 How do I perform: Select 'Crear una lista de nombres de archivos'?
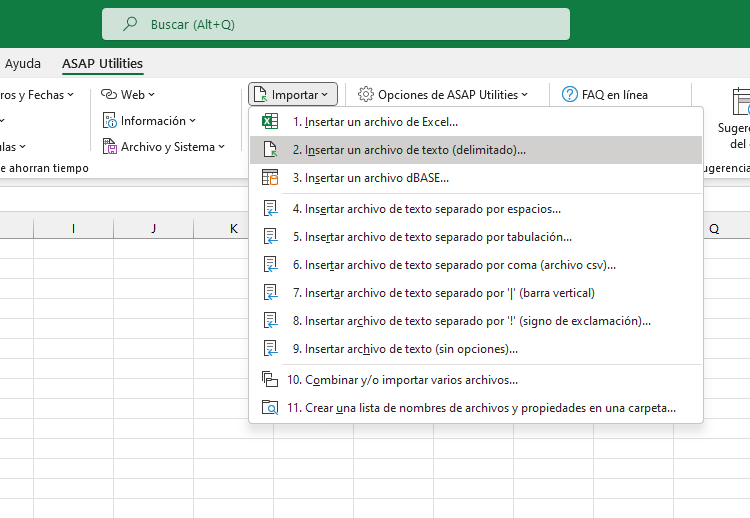point(476,408)
